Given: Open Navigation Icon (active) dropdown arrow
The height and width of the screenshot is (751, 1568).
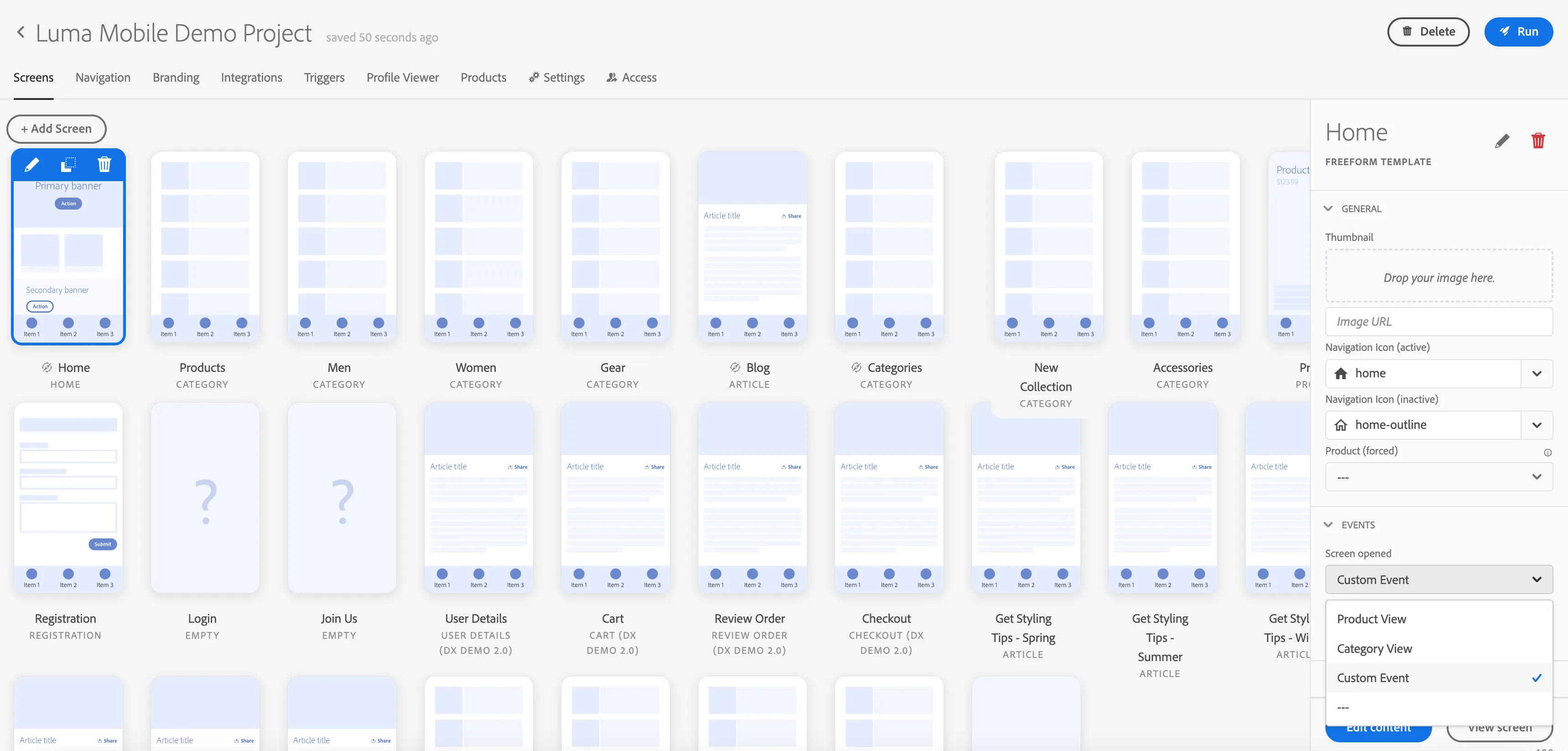Looking at the screenshot, I should (x=1537, y=373).
